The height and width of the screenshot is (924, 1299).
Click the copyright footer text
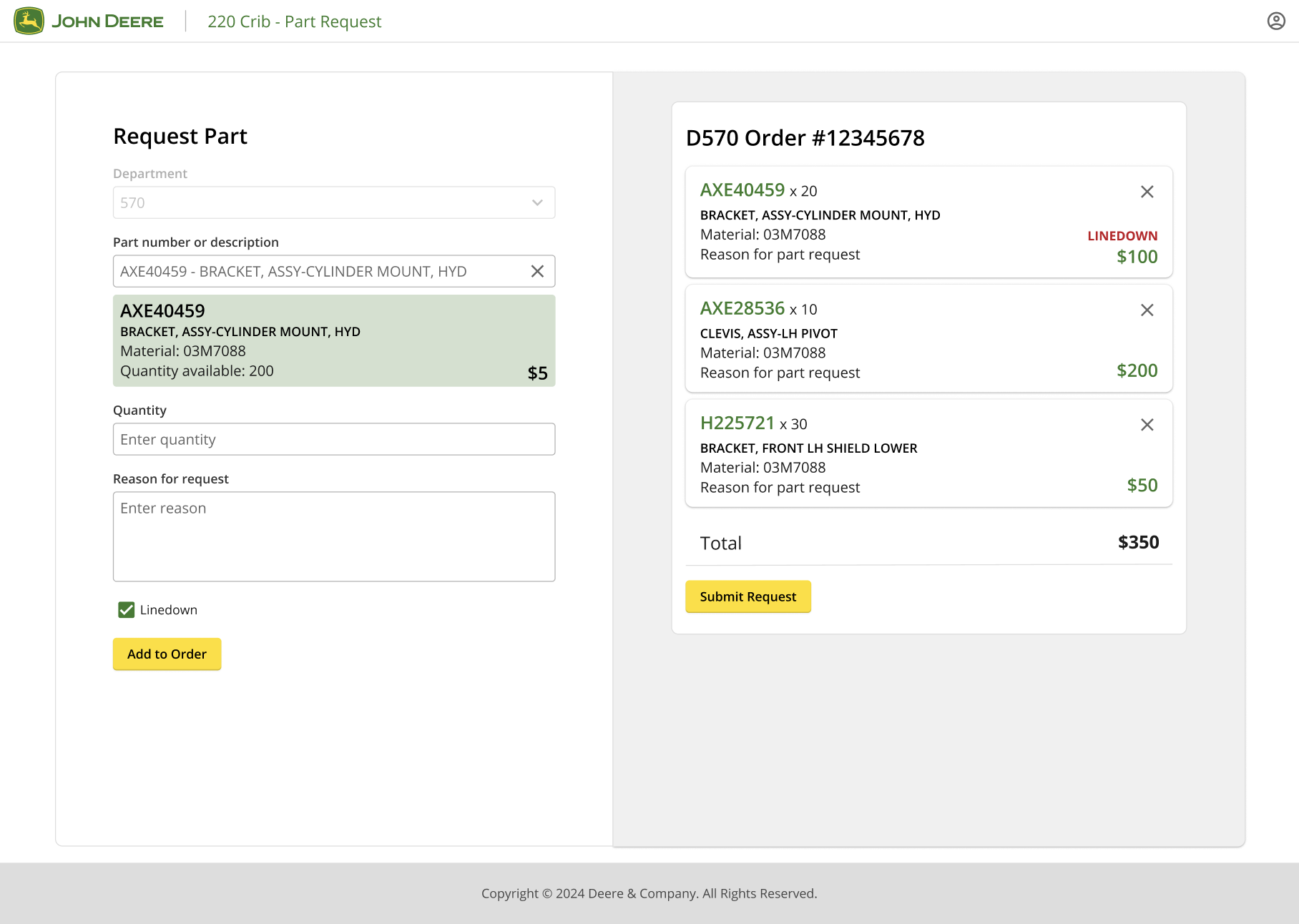click(649, 893)
